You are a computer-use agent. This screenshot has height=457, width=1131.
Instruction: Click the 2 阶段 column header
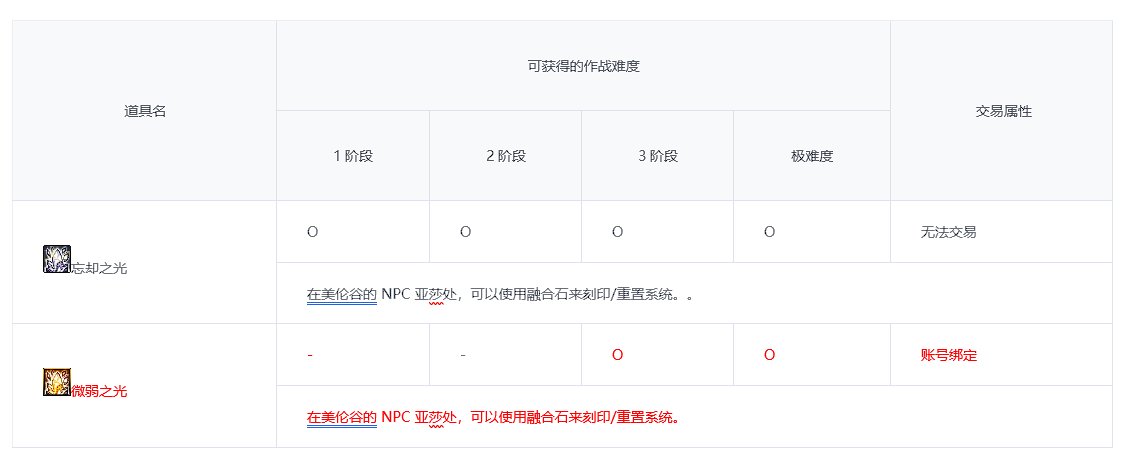(506, 156)
